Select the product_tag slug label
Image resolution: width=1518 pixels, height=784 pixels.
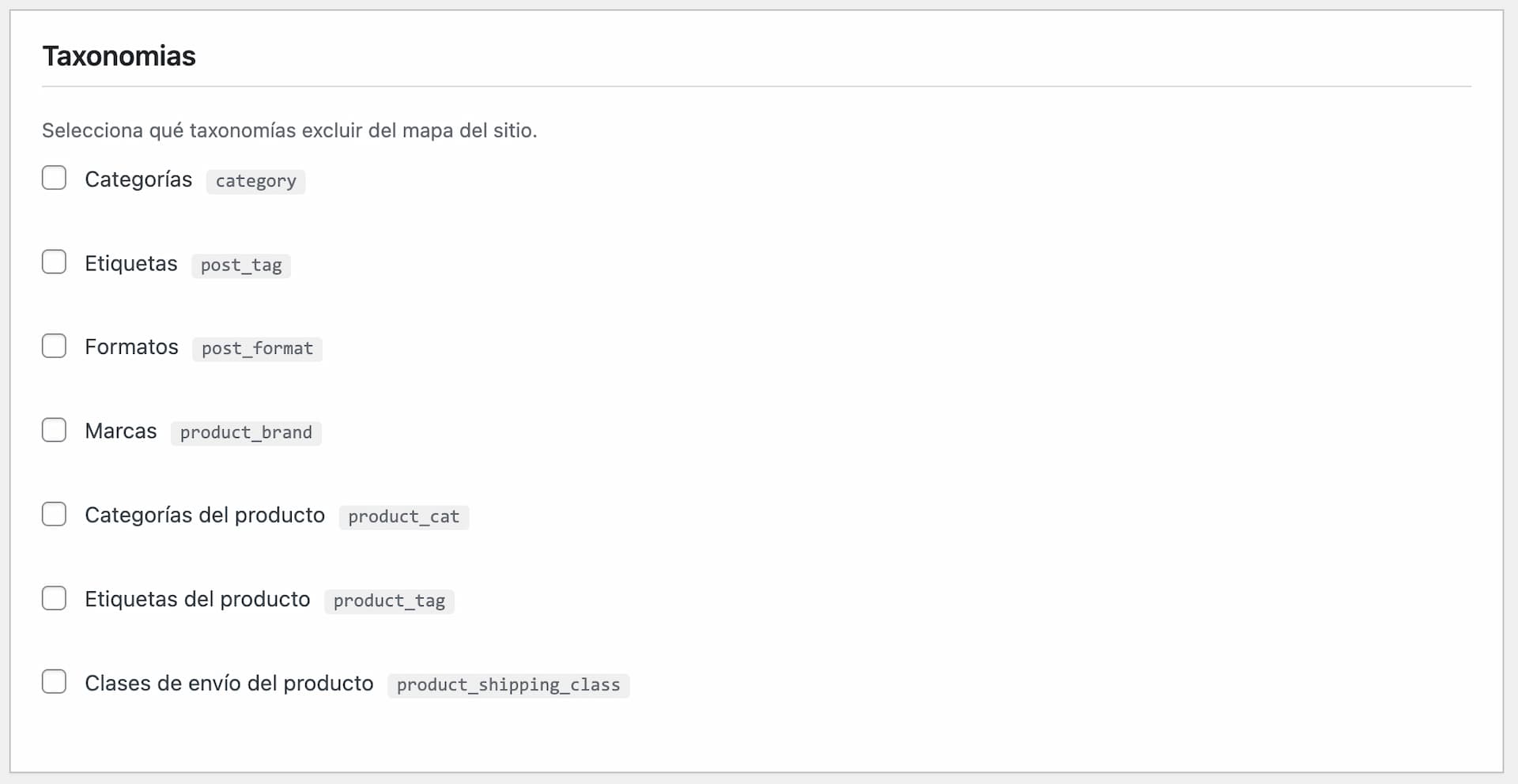coord(388,601)
